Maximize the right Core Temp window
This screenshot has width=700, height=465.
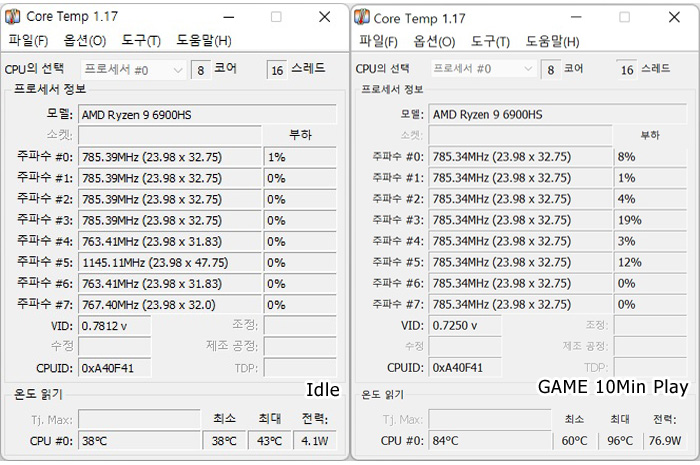[624, 18]
